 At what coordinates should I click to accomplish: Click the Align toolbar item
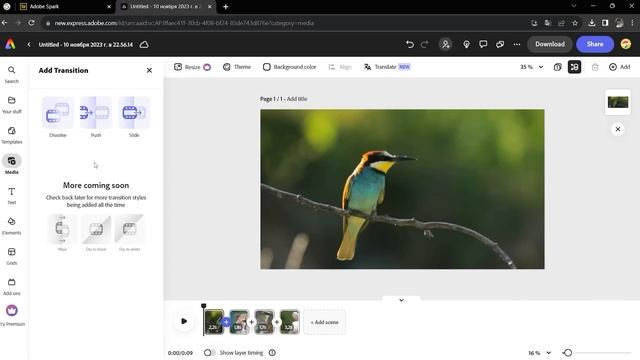tap(340, 67)
